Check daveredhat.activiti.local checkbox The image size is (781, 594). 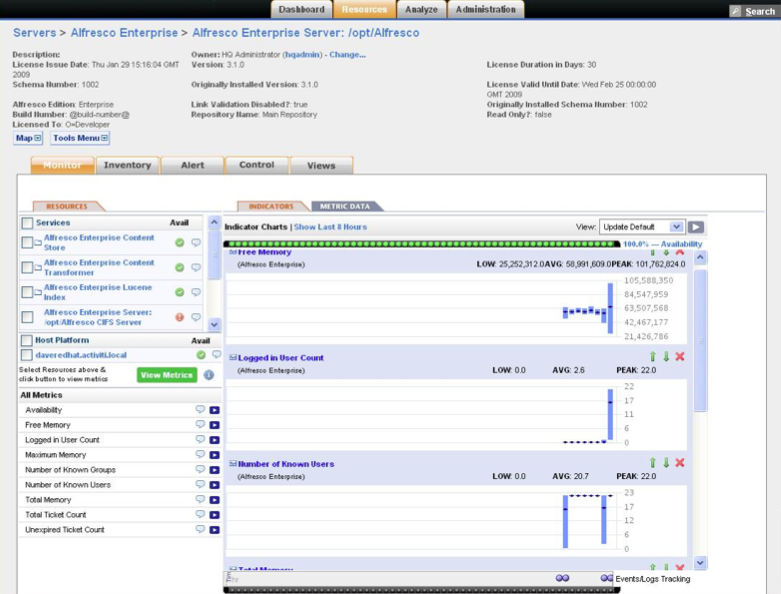click(27, 355)
